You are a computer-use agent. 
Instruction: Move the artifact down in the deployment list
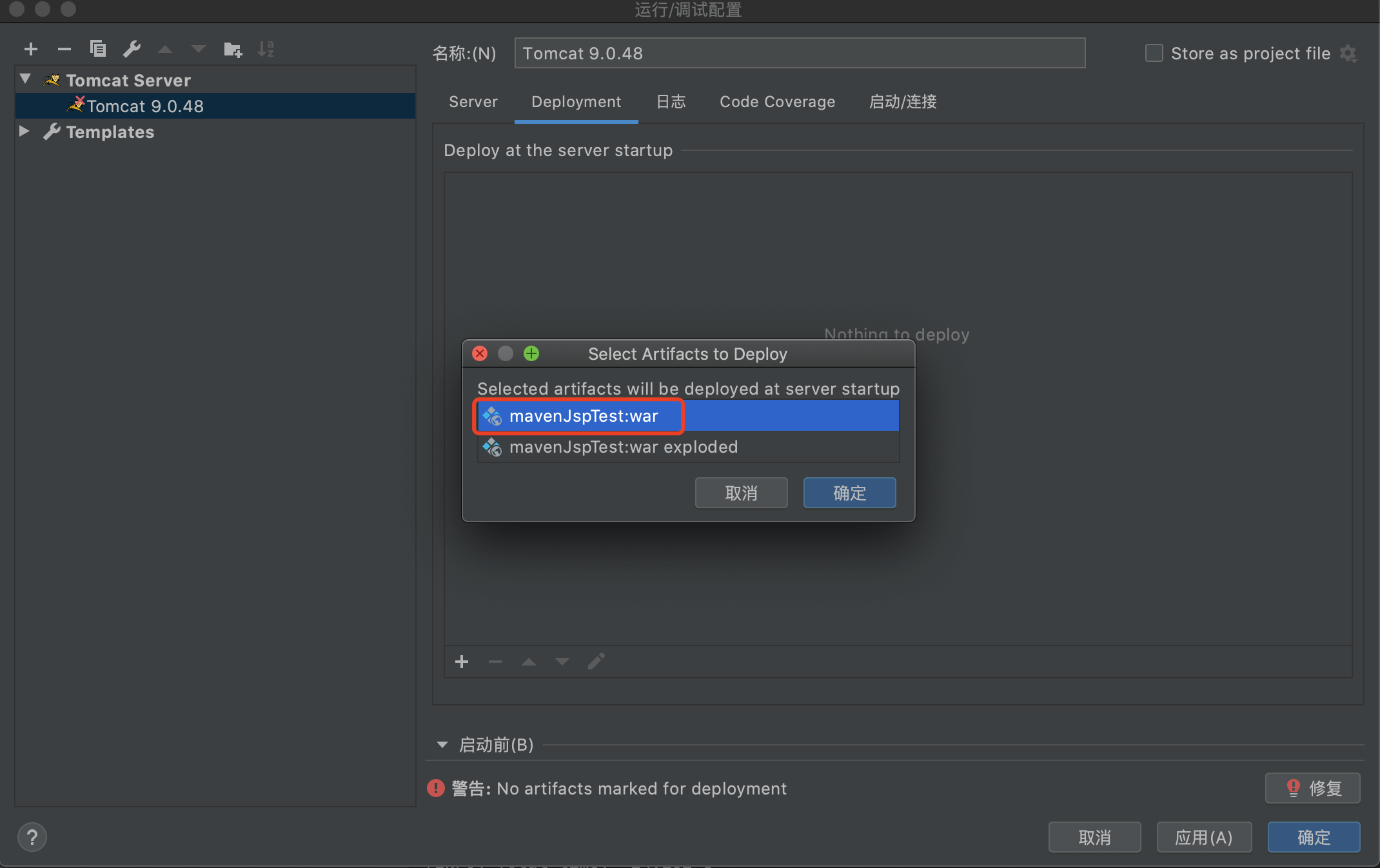pyautogui.click(x=562, y=662)
